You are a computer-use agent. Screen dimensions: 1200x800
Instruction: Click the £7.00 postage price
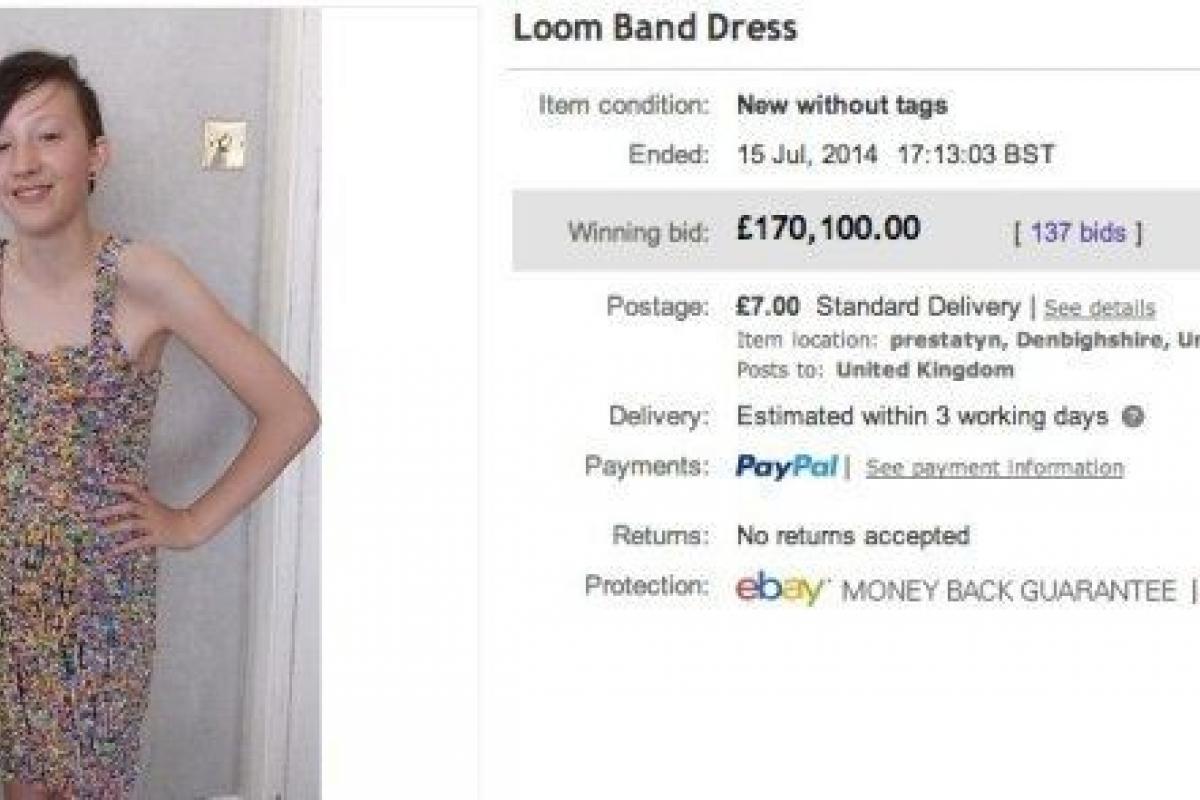tap(768, 306)
